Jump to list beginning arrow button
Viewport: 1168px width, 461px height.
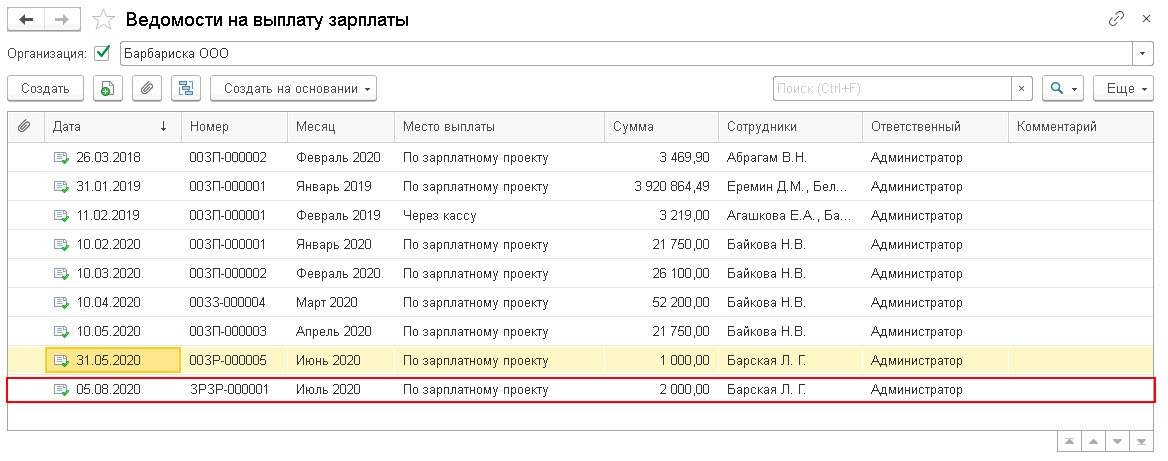(1070, 442)
